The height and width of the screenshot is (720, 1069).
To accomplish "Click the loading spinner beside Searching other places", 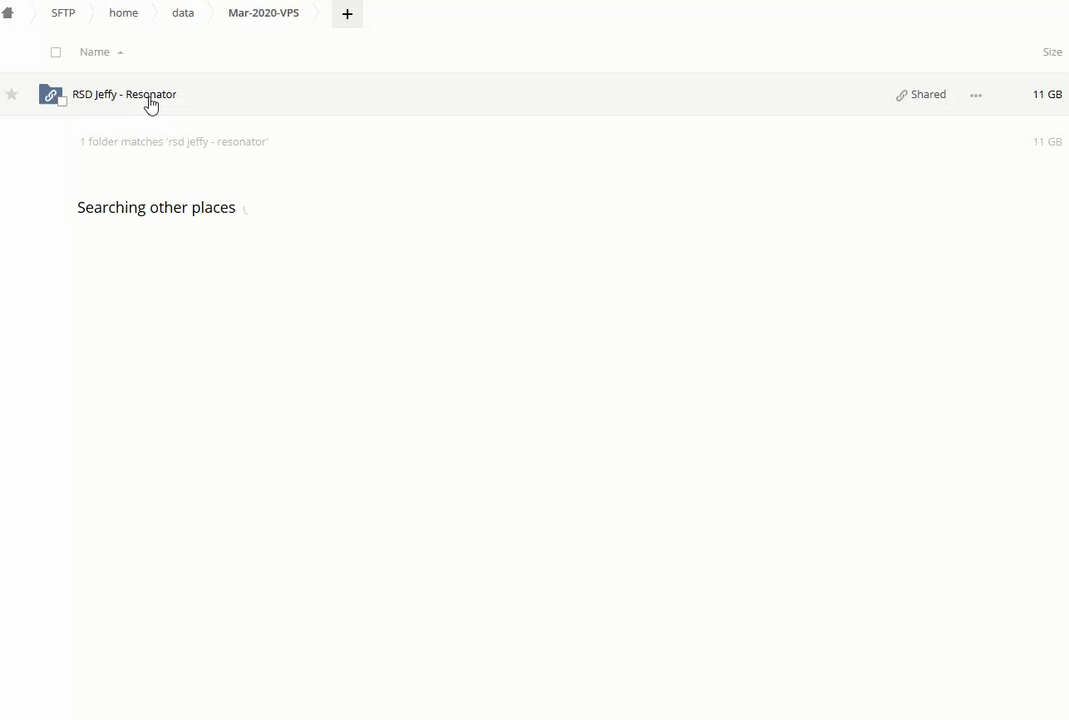I will click(x=246, y=209).
